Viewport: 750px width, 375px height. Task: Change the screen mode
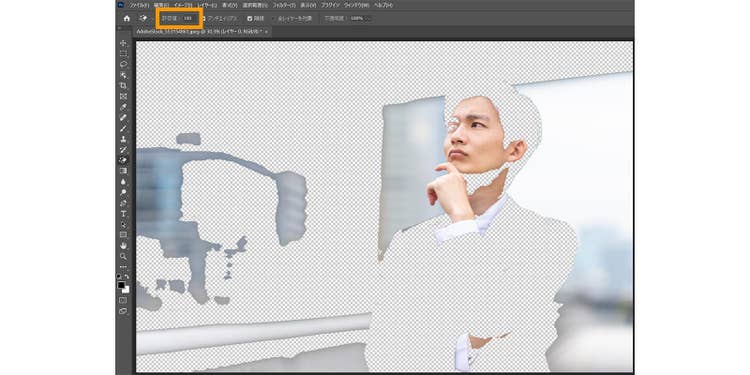point(123,311)
